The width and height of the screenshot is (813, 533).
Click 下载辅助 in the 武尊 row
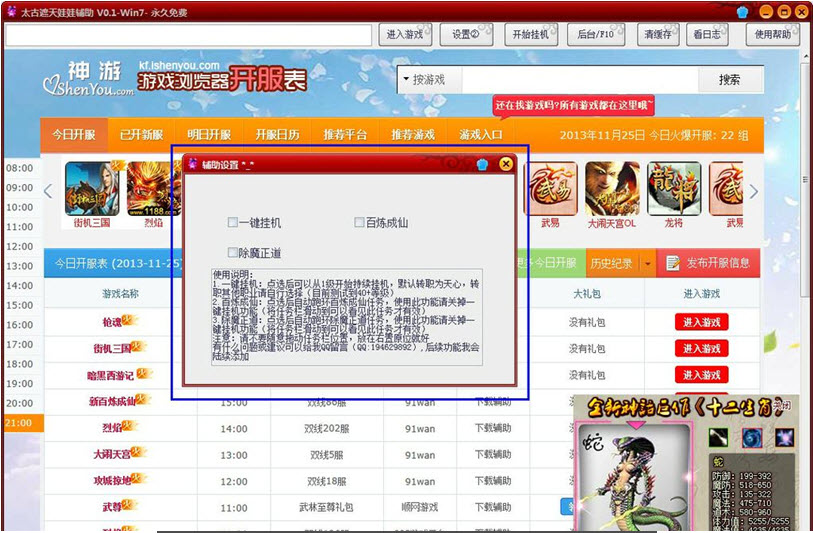(x=493, y=507)
